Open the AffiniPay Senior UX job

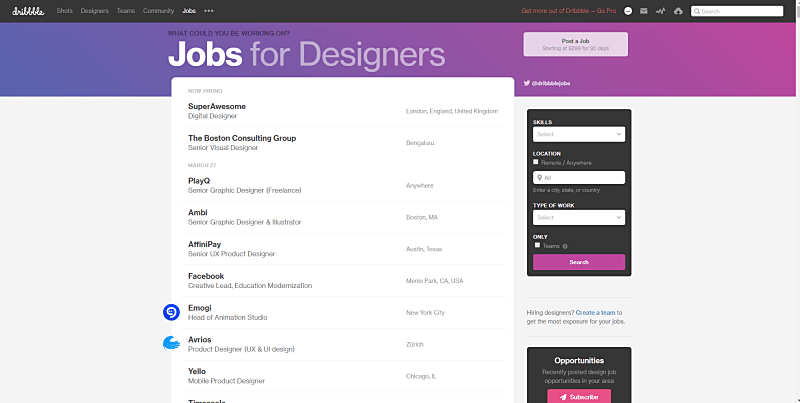(x=343, y=248)
